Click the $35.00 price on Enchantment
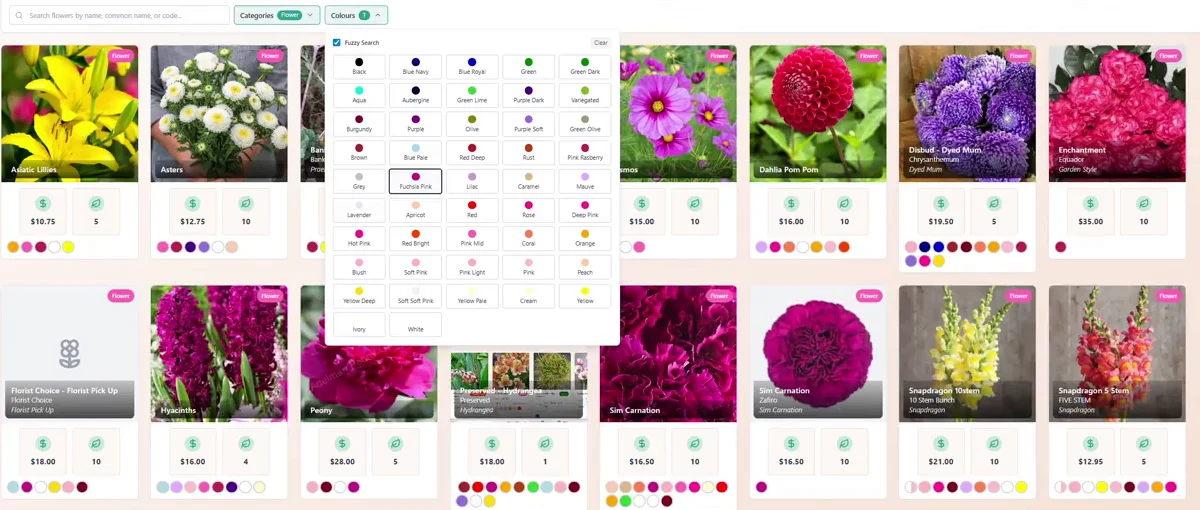 tap(1091, 222)
